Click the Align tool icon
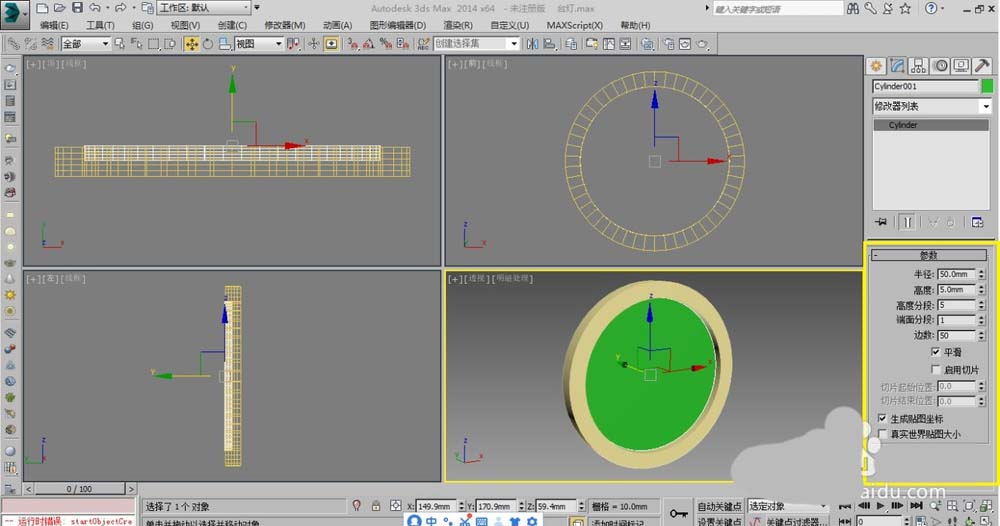This screenshot has width=1000, height=526. click(x=549, y=44)
